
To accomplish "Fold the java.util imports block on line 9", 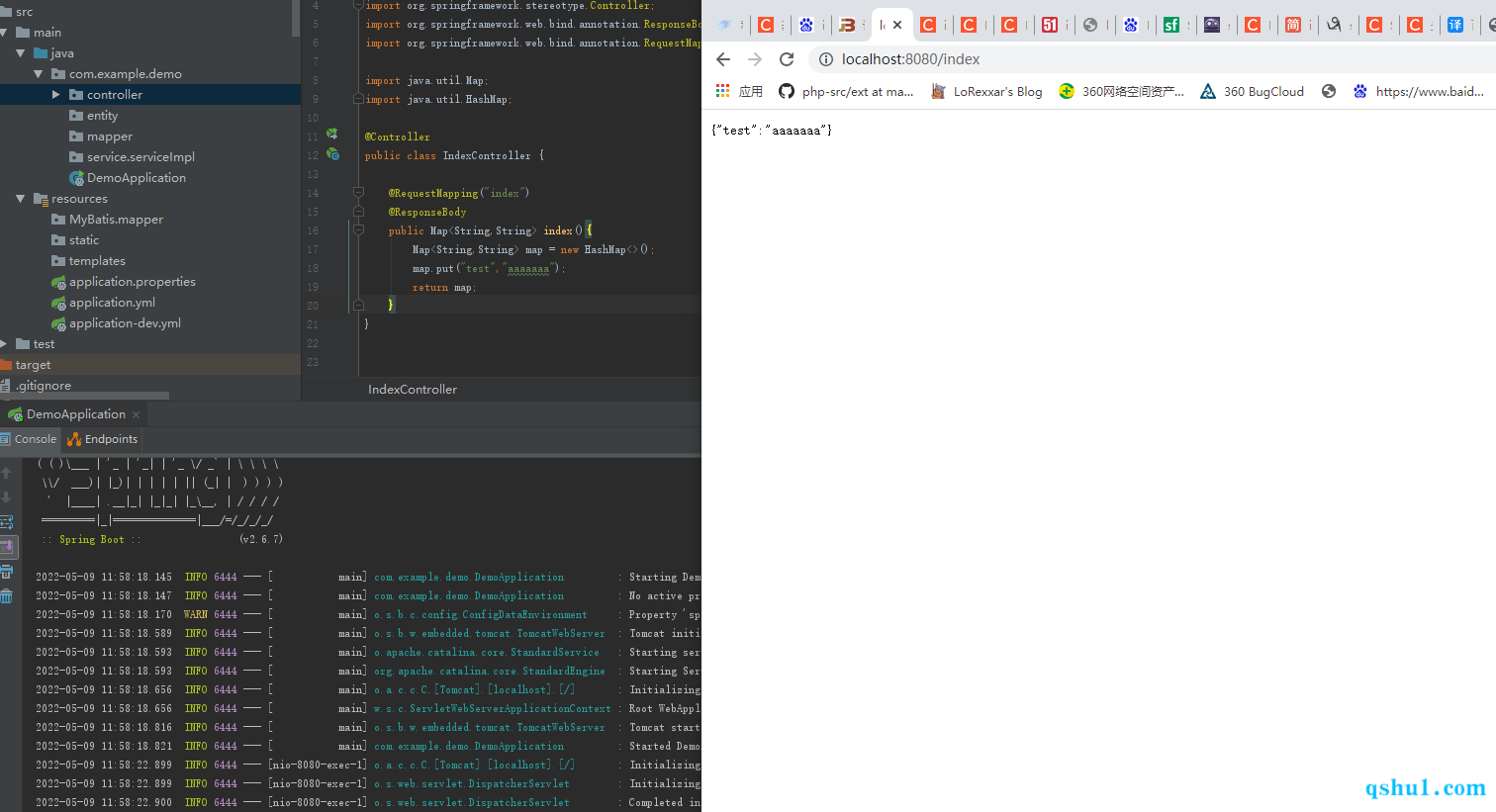I will pos(359,99).
